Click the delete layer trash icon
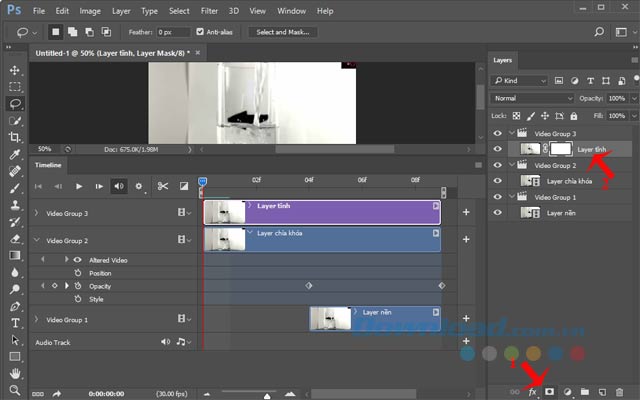Screen dimensions: 640x400 pyautogui.click(x=620, y=392)
